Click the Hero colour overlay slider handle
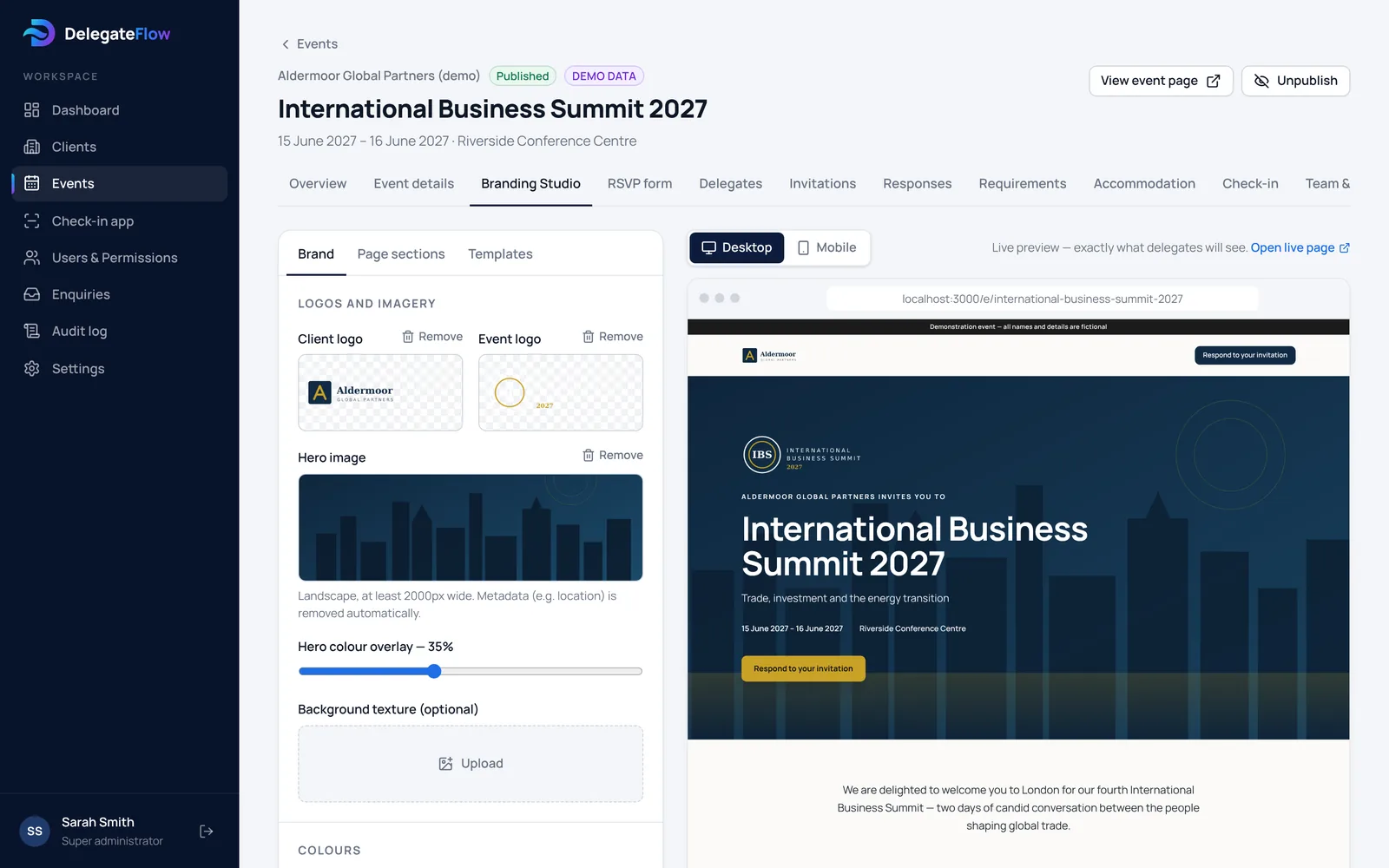Screen dimensions: 1389x868 pyautogui.click(x=434, y=671)
